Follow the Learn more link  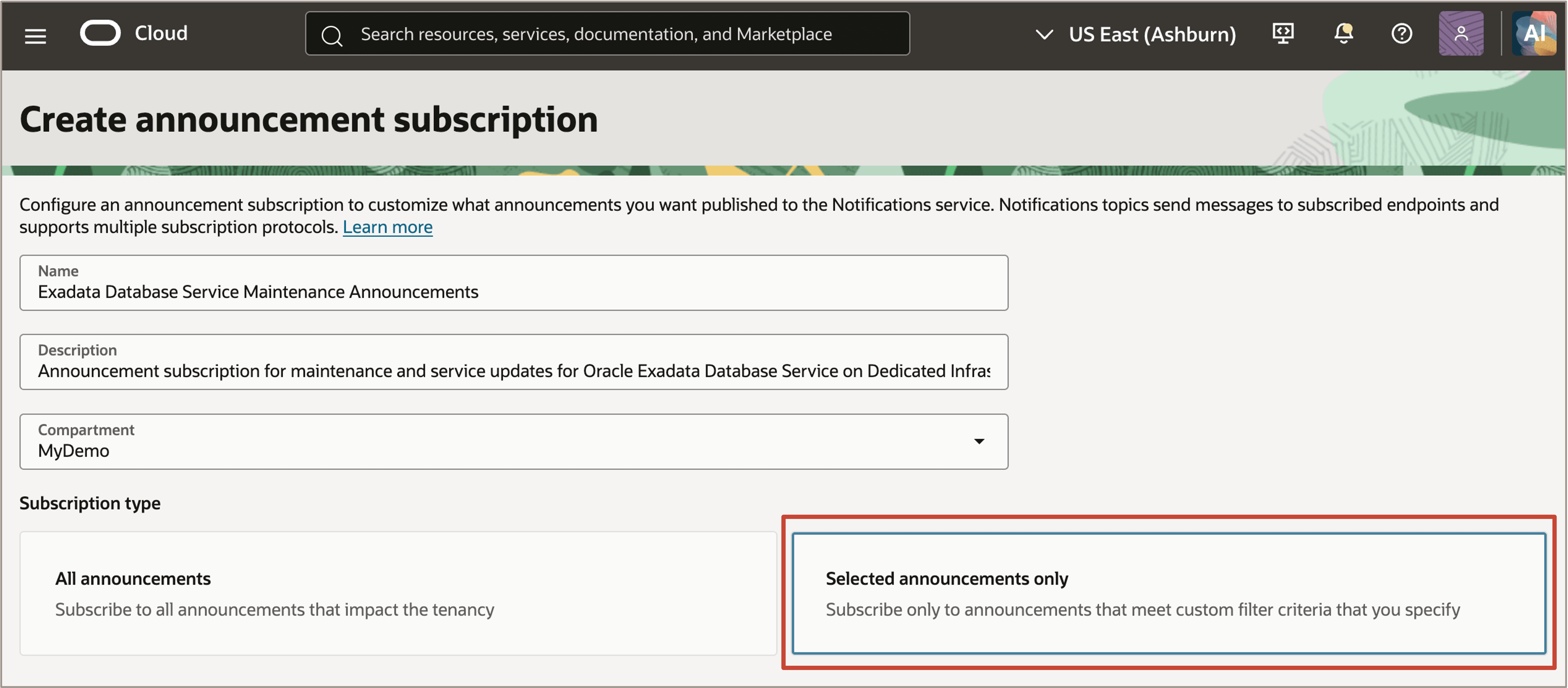pos(387,227)
